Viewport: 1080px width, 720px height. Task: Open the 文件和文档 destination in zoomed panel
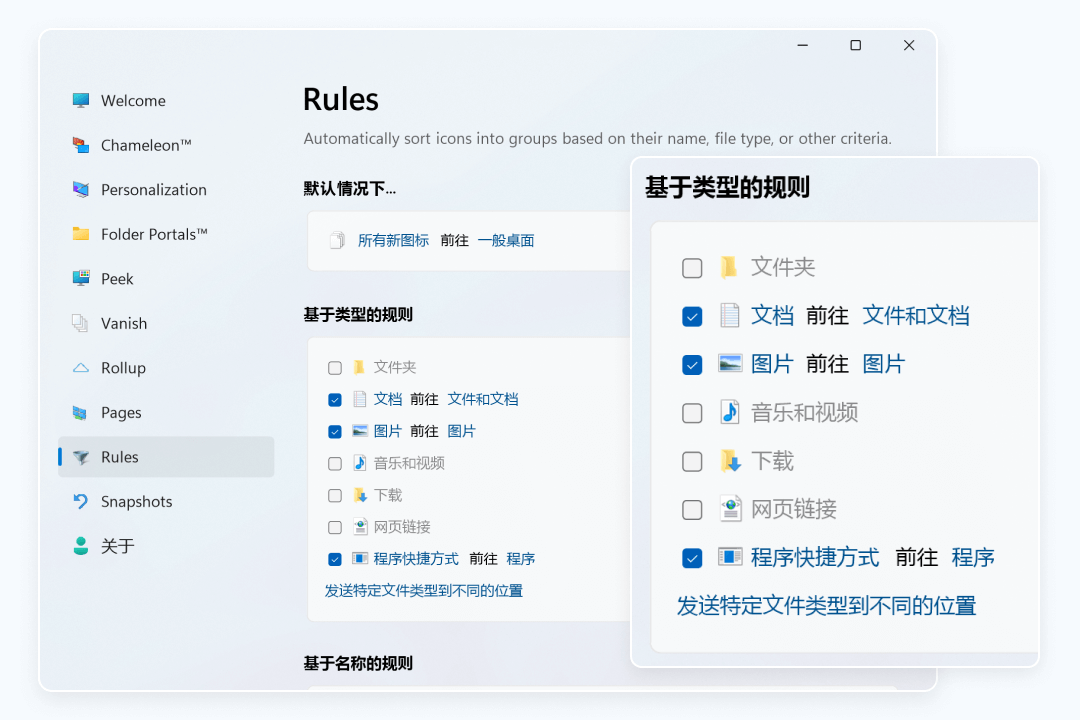(x=916, y=316)
